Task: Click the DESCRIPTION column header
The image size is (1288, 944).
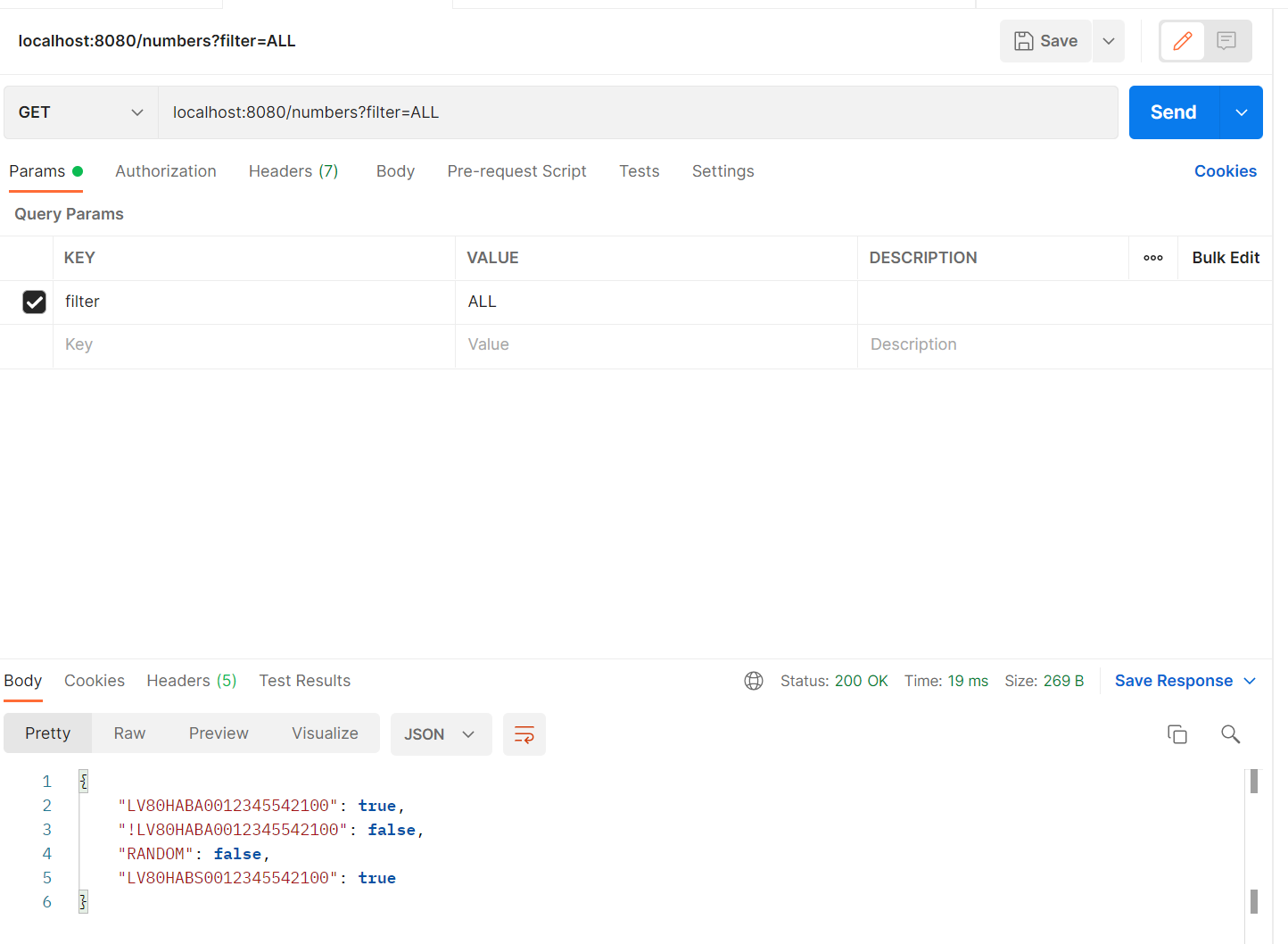Action: coord(923,258)
